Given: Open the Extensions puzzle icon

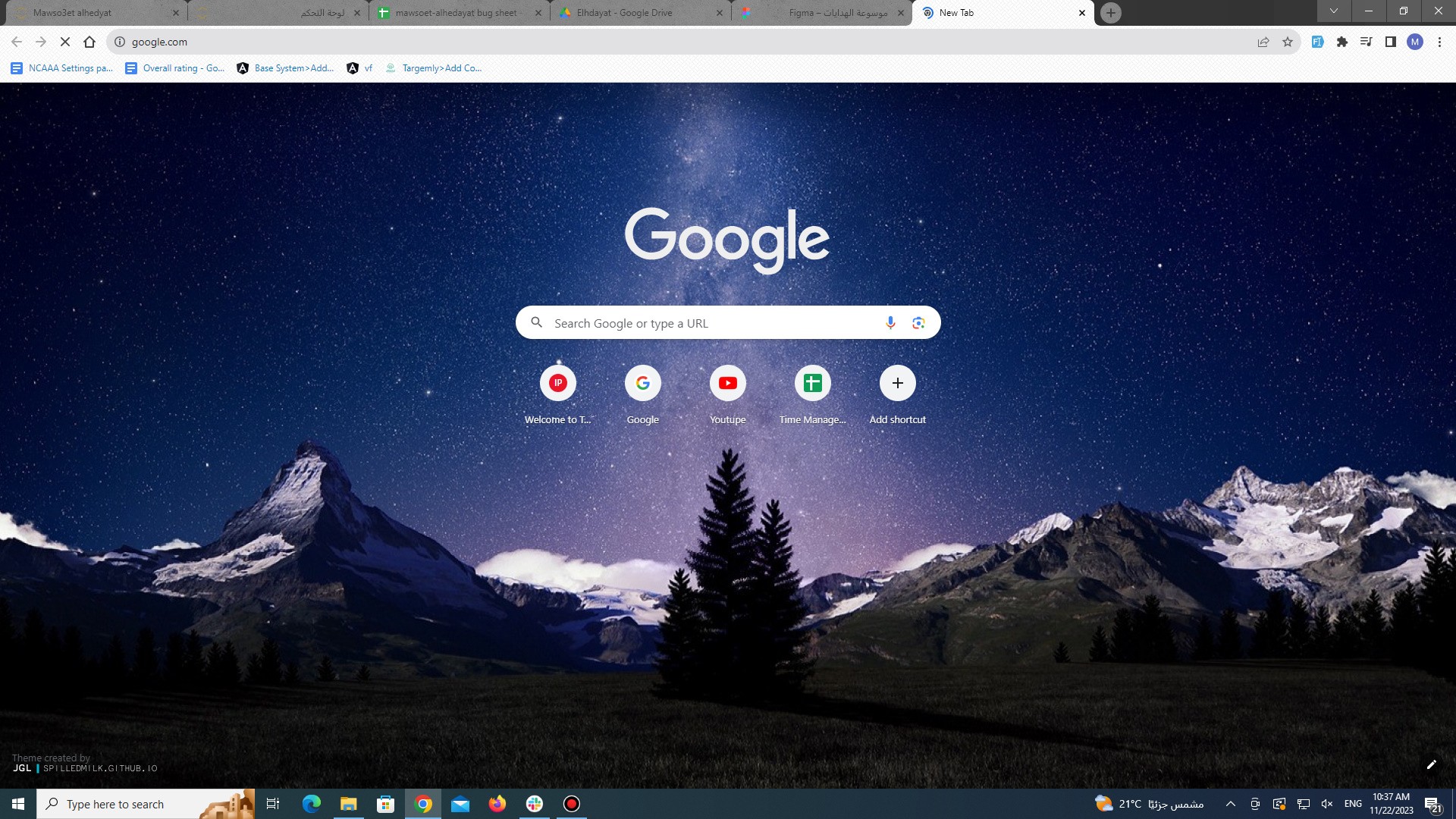Looking at the screenshot, I should (x=1342, y=42).
